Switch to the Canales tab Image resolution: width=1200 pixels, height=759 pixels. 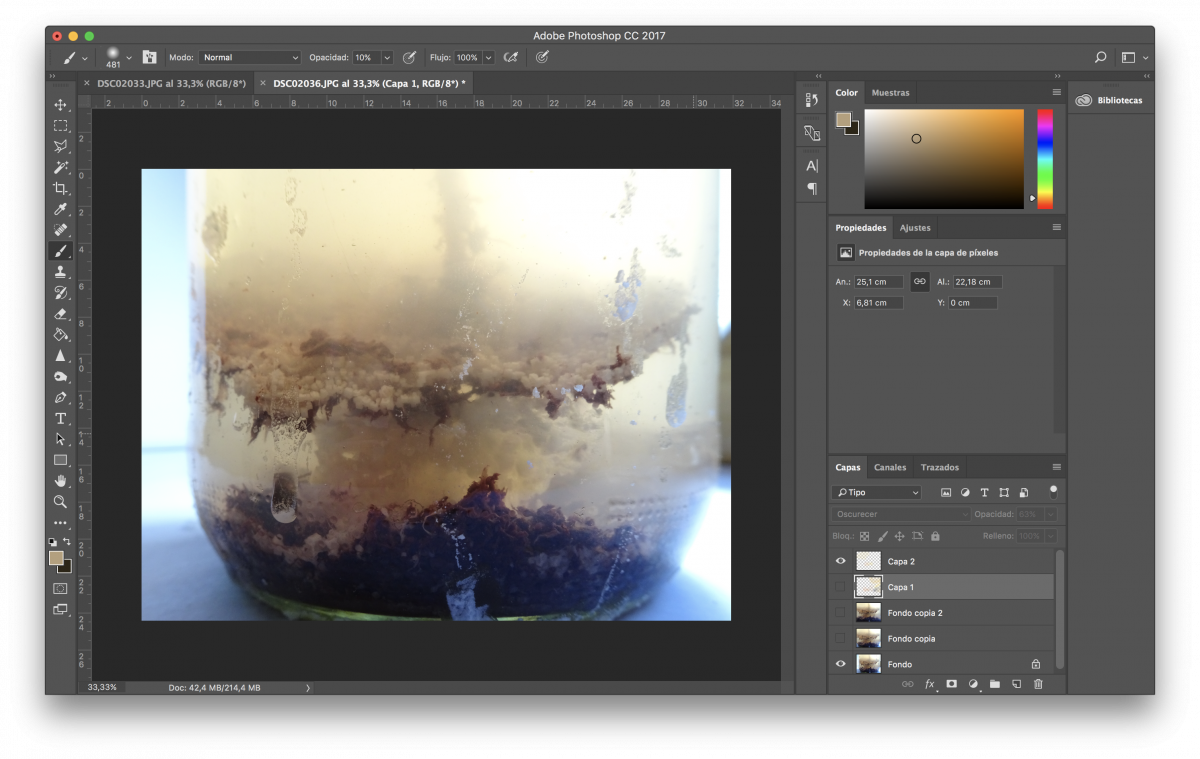pos(890,467)
